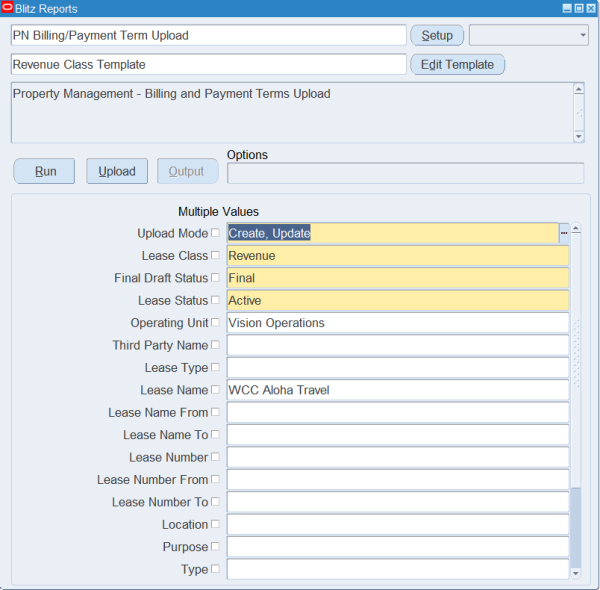This screenshot has height=590, width=600.
Task: Click the parameter list scroll up arrow
Action: 576,229
